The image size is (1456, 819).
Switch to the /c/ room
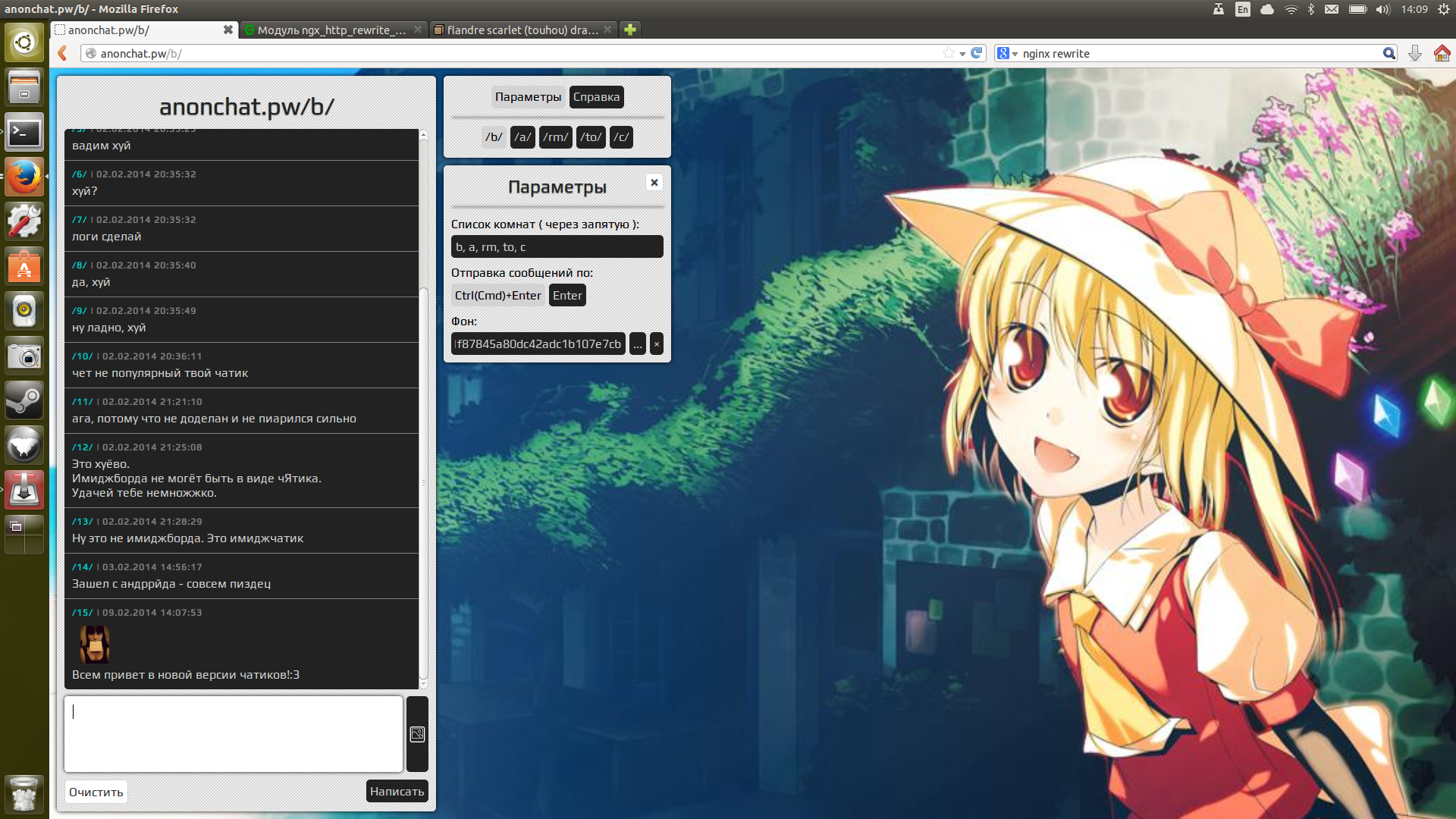click(x=621, y=137)
